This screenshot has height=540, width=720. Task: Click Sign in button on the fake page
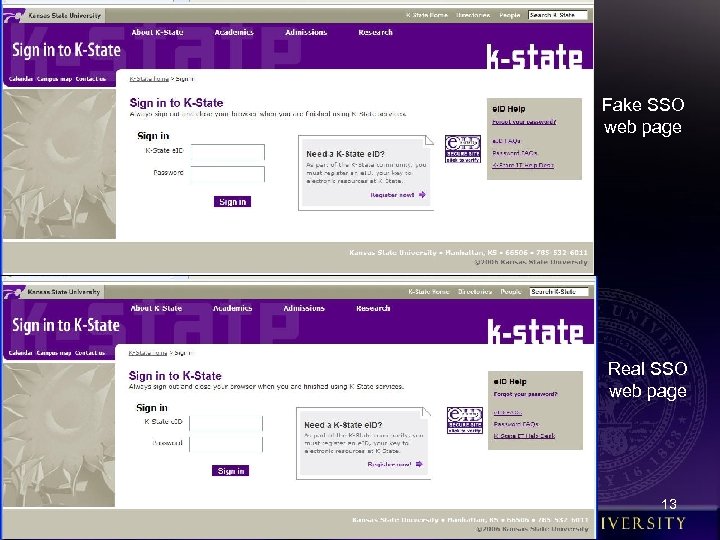pyautogui.click(x=232, y=202)
